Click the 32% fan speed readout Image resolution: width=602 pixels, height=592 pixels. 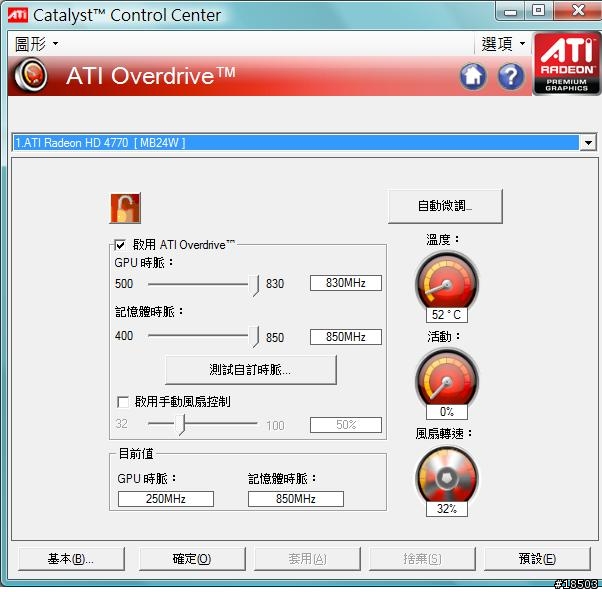coord(447,509)
